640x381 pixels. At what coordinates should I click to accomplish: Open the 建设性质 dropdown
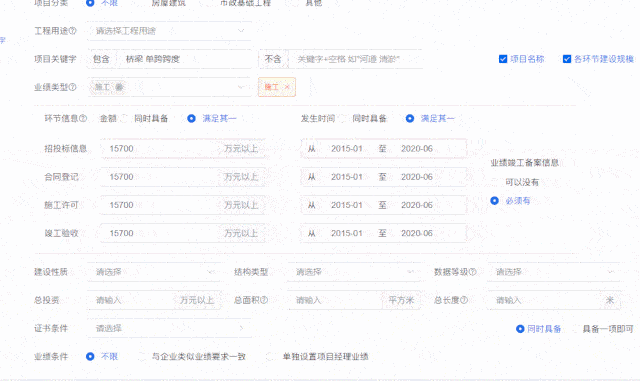point(153,272)
